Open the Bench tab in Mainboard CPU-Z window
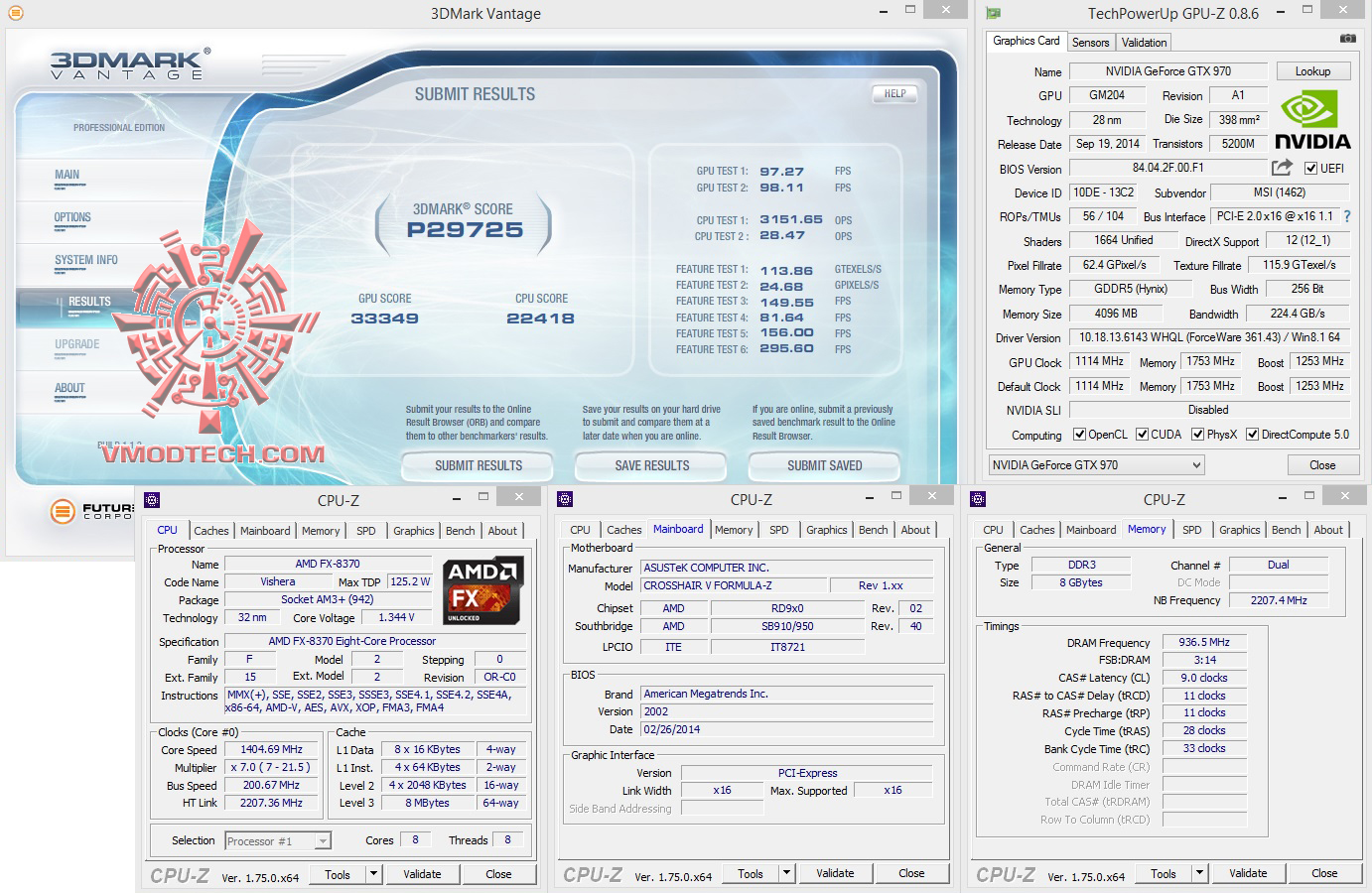Image resolution: width=1372 pixels, height=893 pixels. coord(874,530)
